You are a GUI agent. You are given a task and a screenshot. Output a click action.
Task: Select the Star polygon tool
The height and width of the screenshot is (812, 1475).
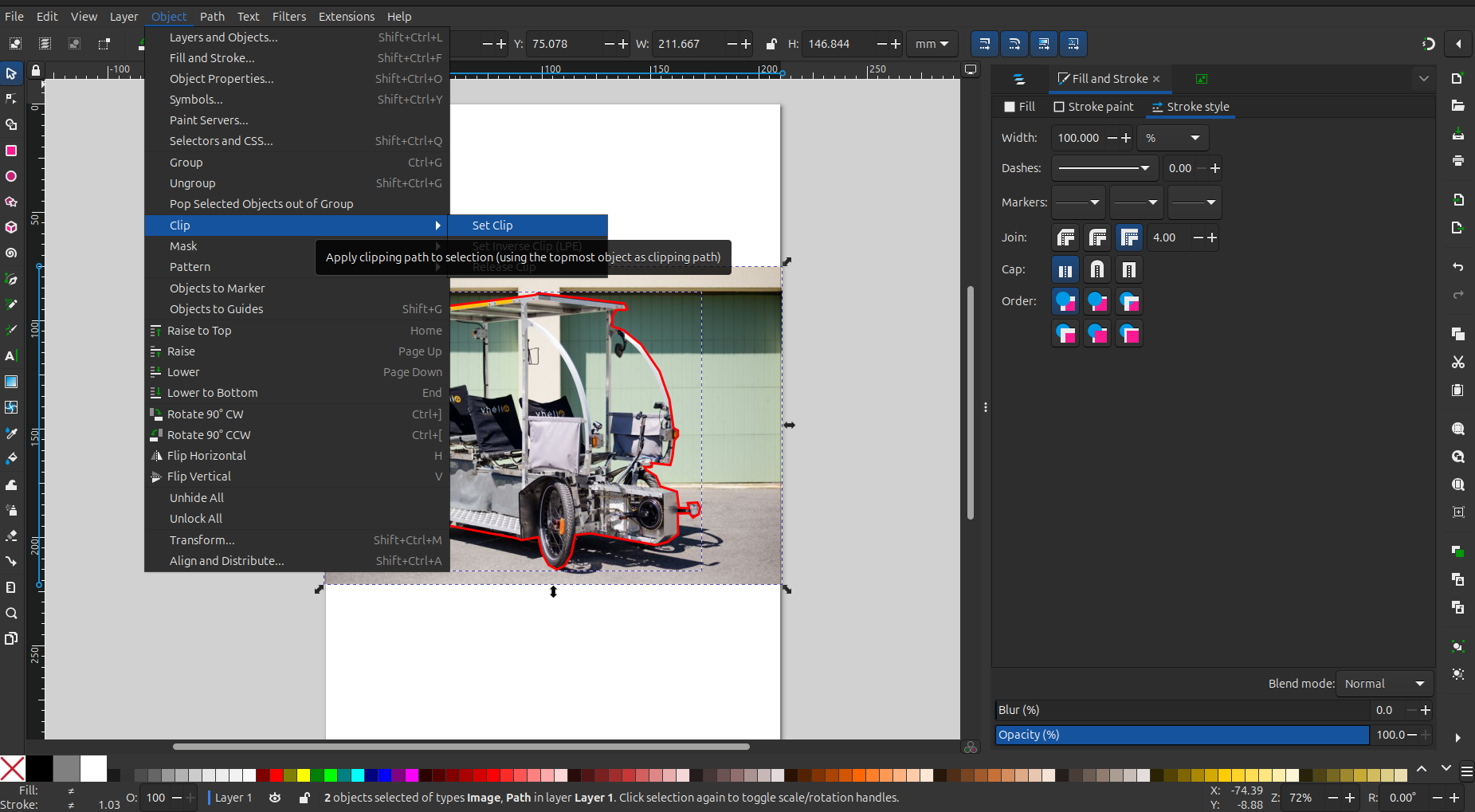coord(11,202)
